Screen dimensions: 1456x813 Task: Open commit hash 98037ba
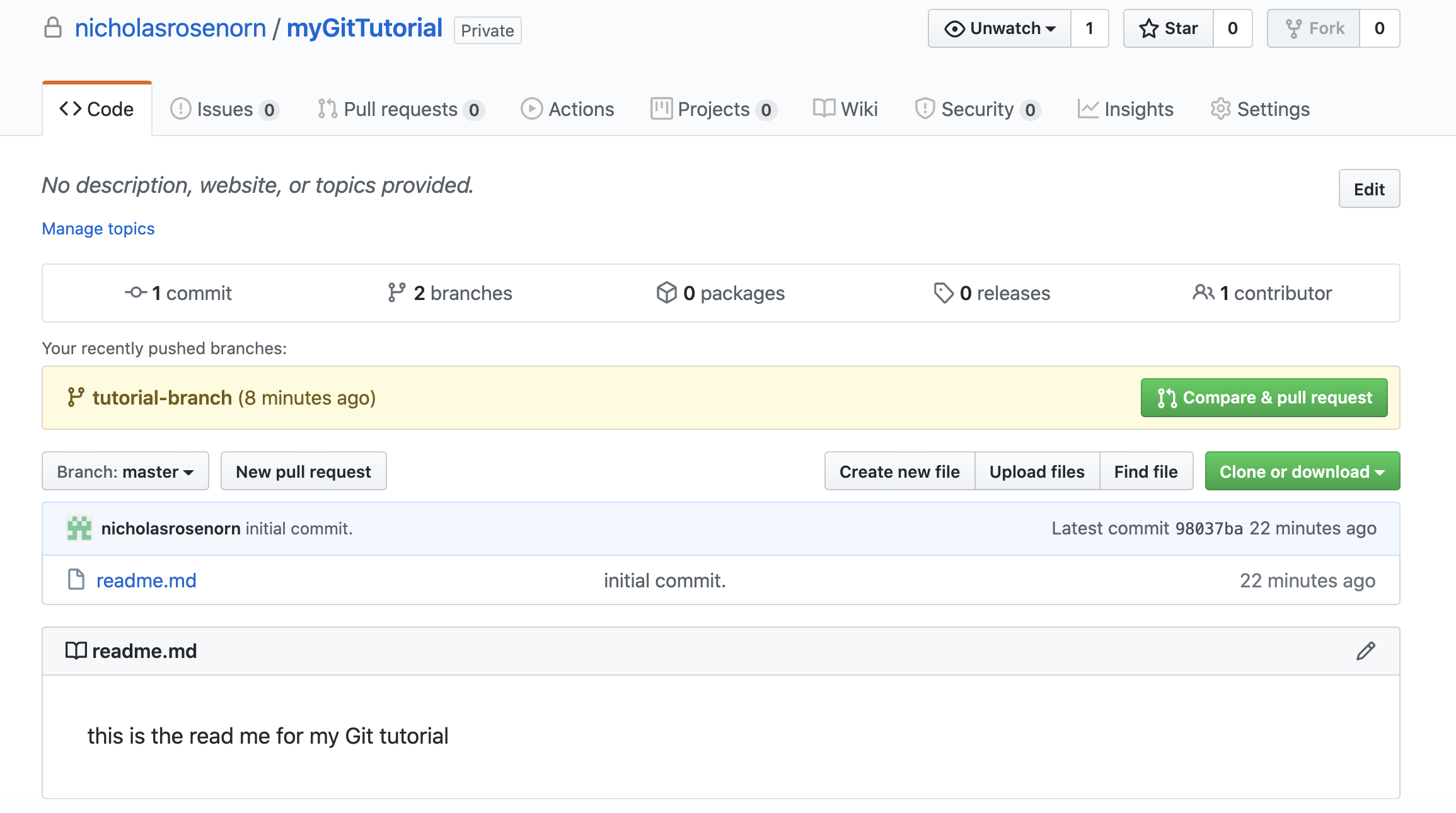[x=1209, y=528]
